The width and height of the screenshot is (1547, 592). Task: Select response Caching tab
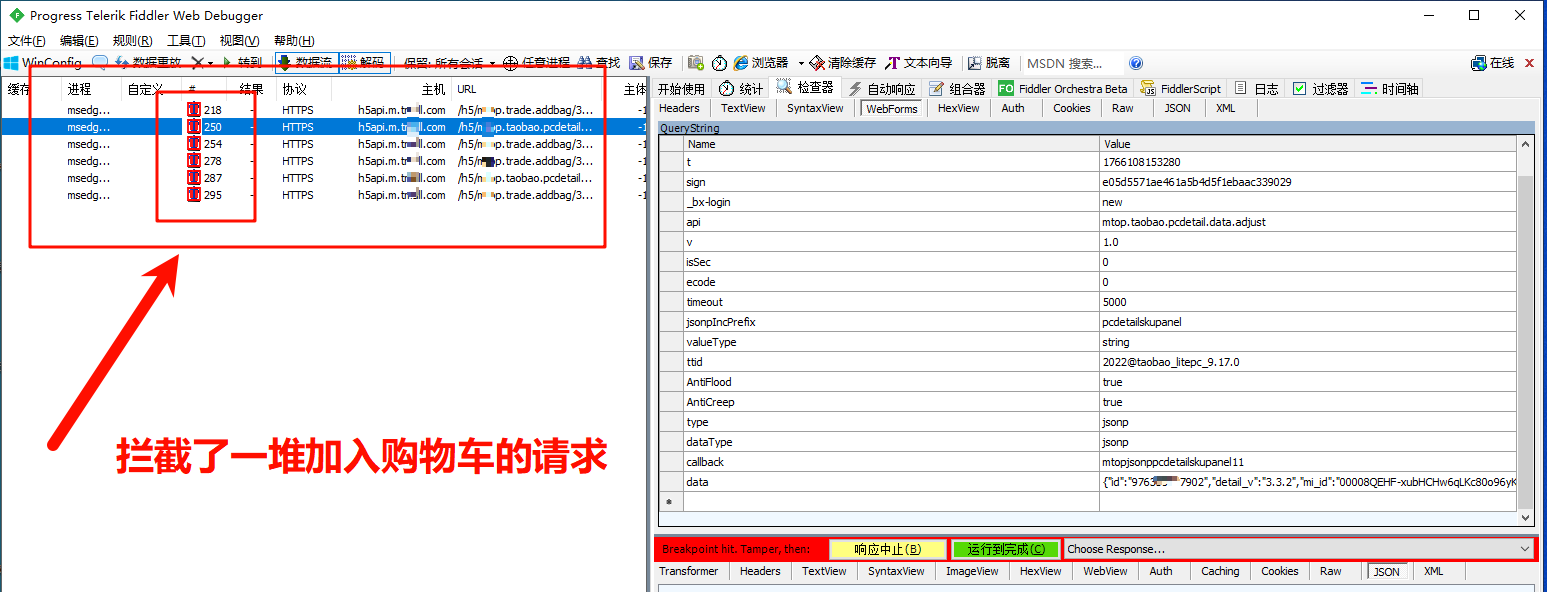point(1220,571)
